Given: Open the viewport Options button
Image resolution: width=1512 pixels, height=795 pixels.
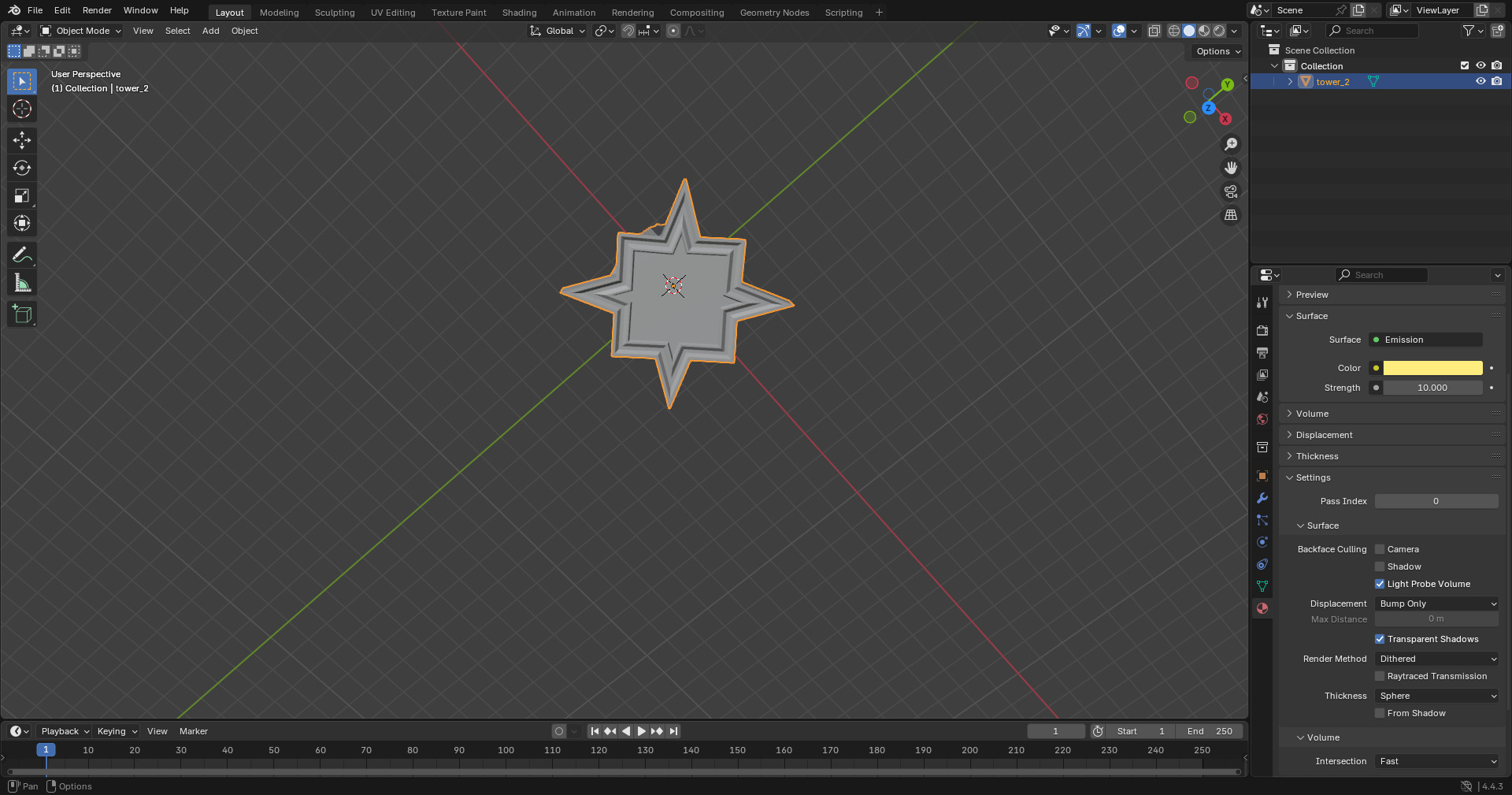Looking at the screenshot, I should coord(1217,51).
